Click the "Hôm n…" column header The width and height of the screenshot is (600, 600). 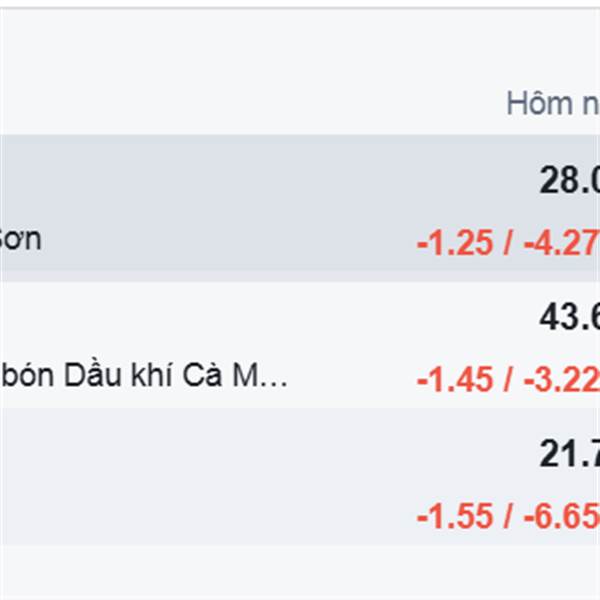pyautogui.click(x=552, y=103)
